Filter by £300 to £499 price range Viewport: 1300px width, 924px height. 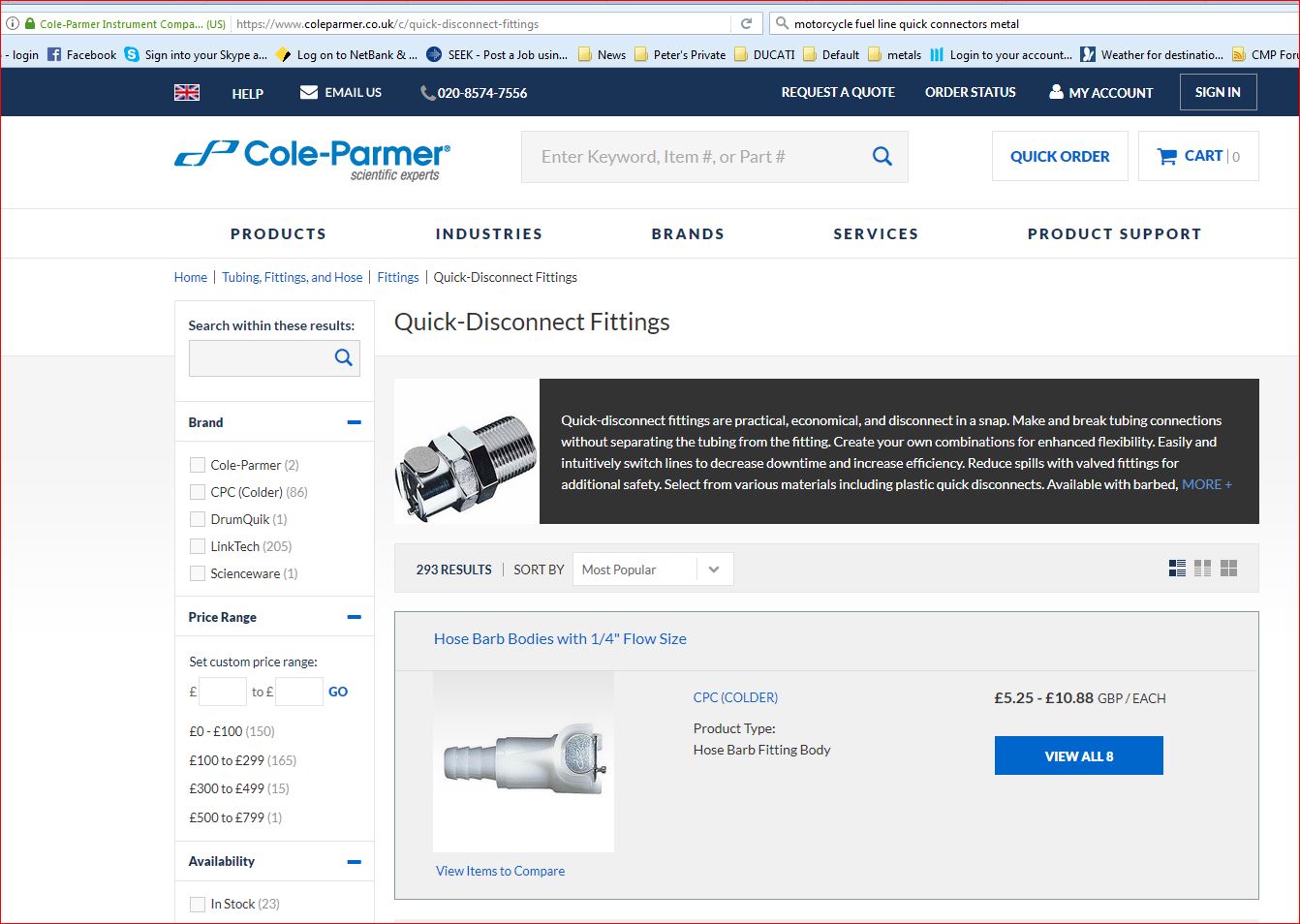coord(239,788)
